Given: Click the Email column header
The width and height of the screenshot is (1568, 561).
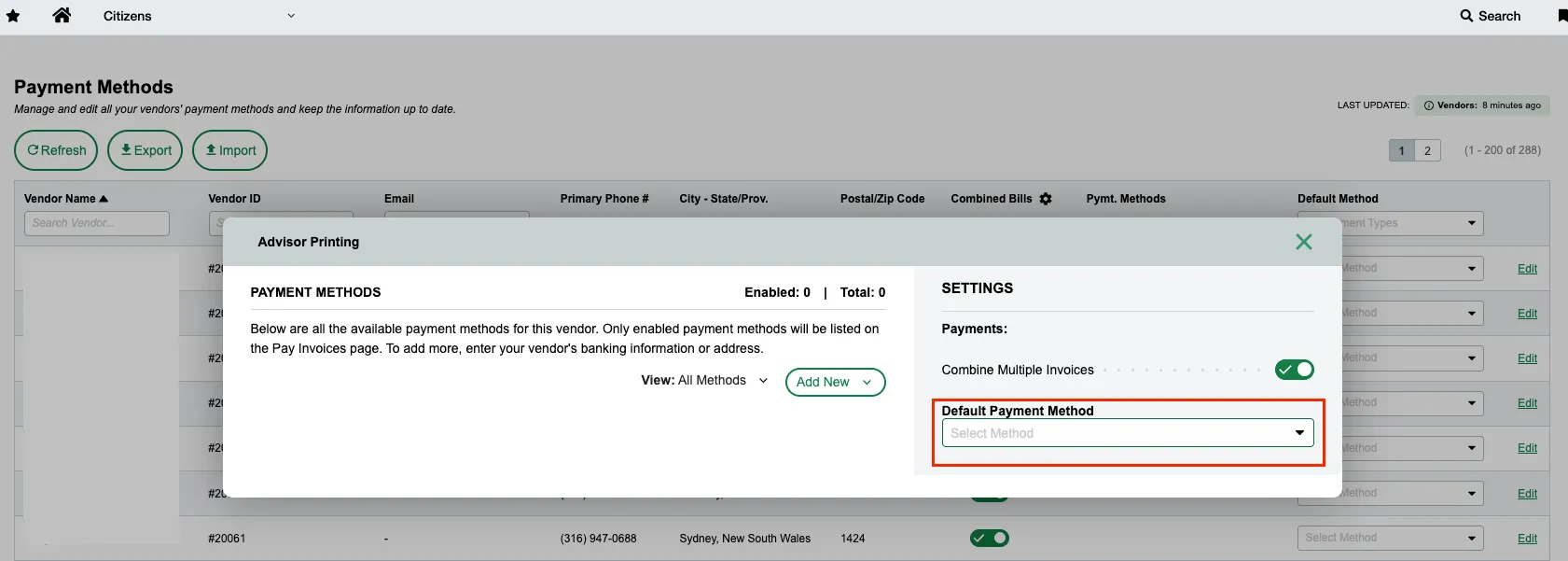Looking at the screenshot, I should tap(399, 199).
